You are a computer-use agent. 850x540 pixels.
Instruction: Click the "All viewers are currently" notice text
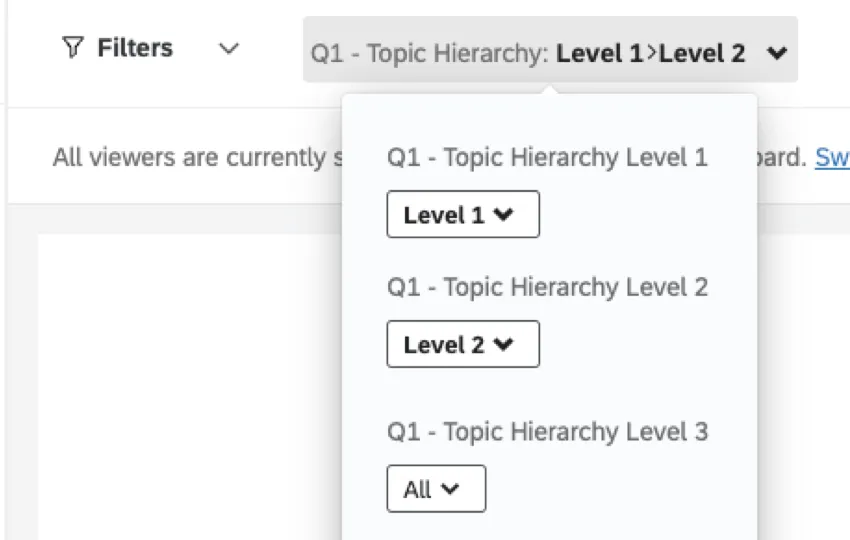point(190,158)
